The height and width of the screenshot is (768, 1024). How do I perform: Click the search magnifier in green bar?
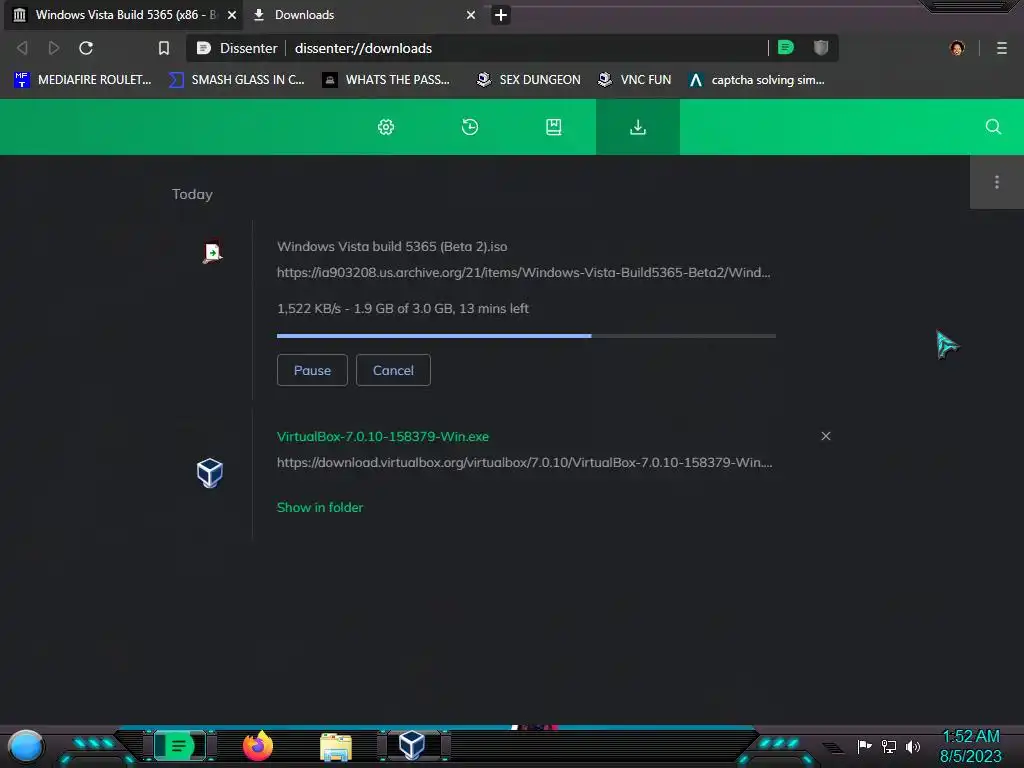(x=993, y=127)
